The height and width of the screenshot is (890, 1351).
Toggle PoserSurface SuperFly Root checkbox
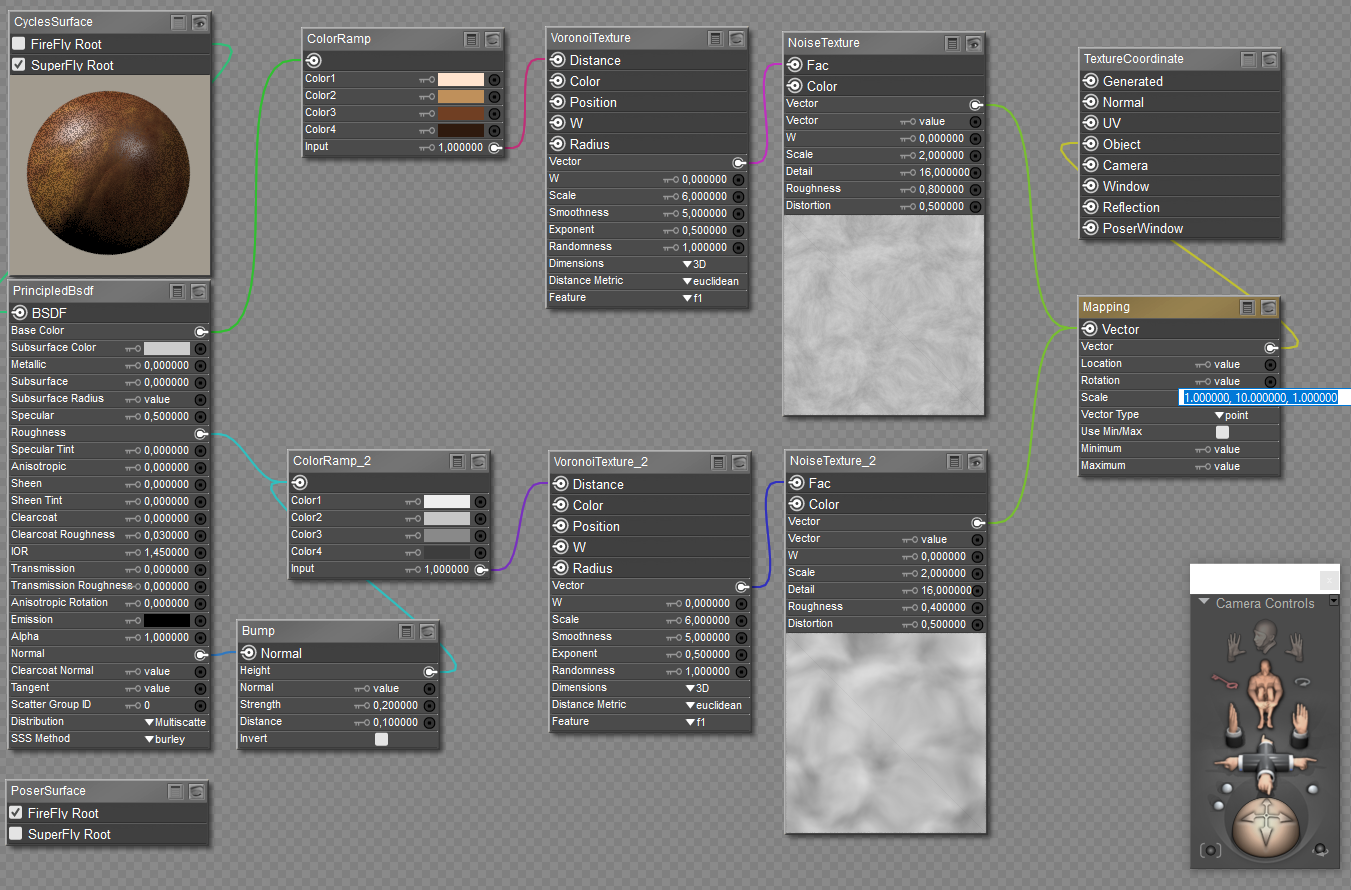tap(15, 834)
